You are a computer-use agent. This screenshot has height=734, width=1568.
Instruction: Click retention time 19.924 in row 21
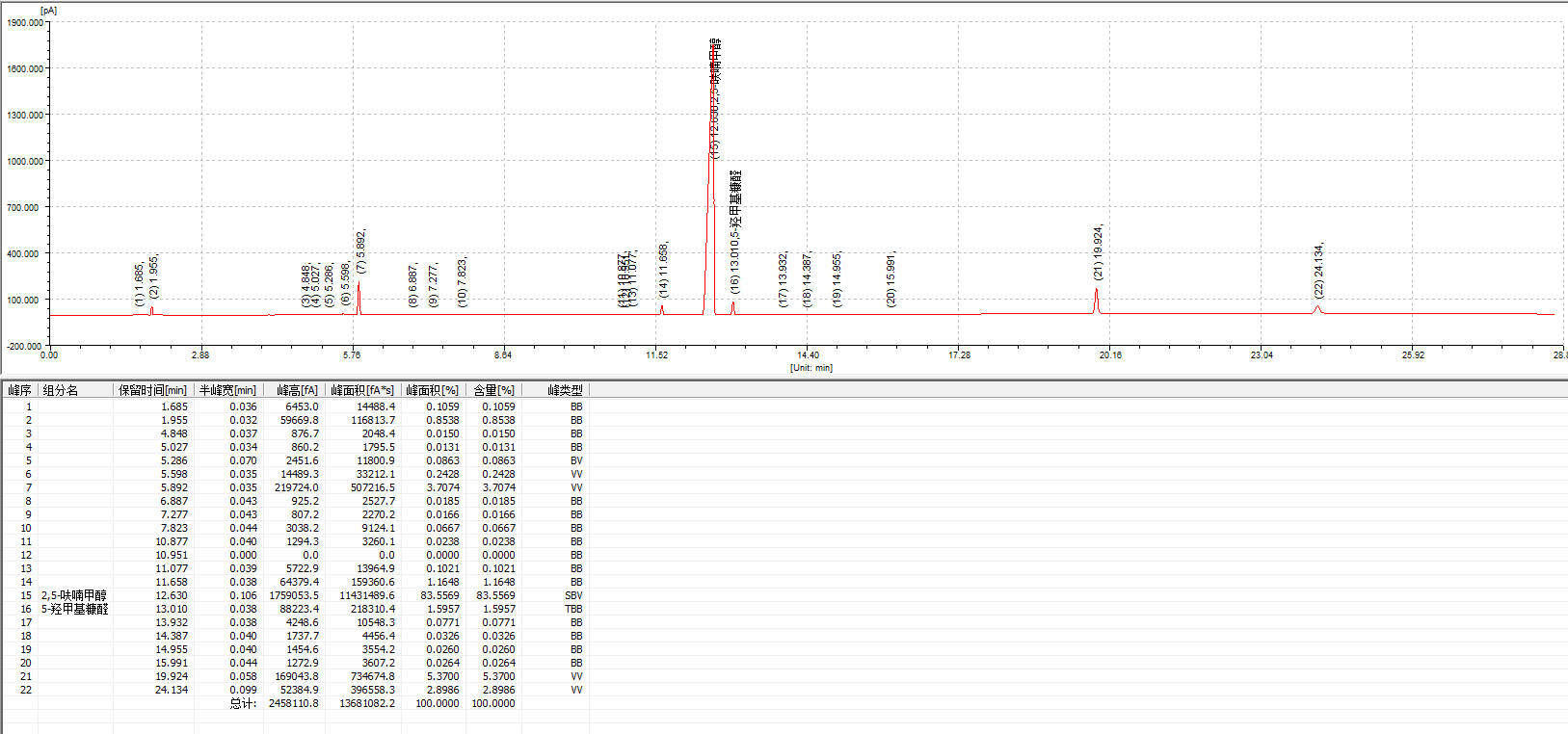tap(172, 676)
